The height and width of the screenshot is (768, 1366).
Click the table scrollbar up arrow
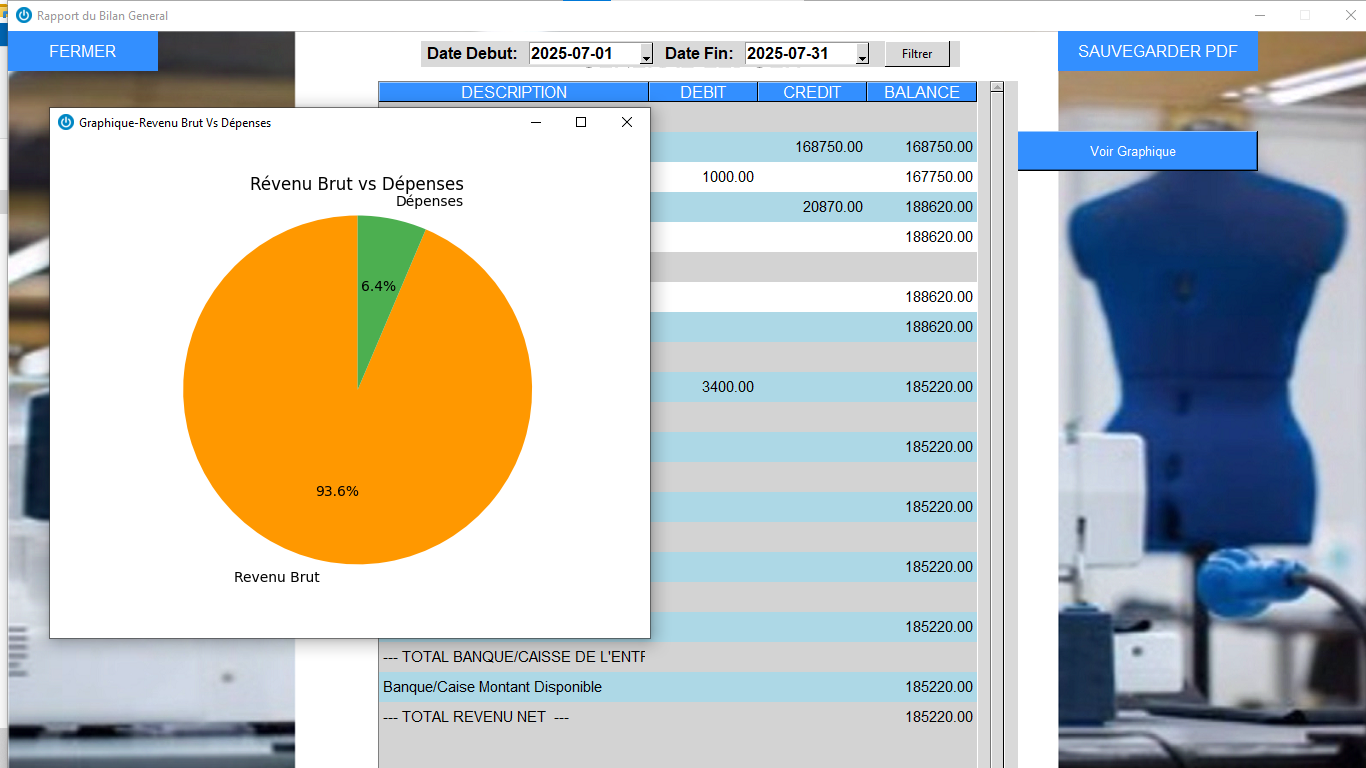pyautogui.click(x=996, y=88)
